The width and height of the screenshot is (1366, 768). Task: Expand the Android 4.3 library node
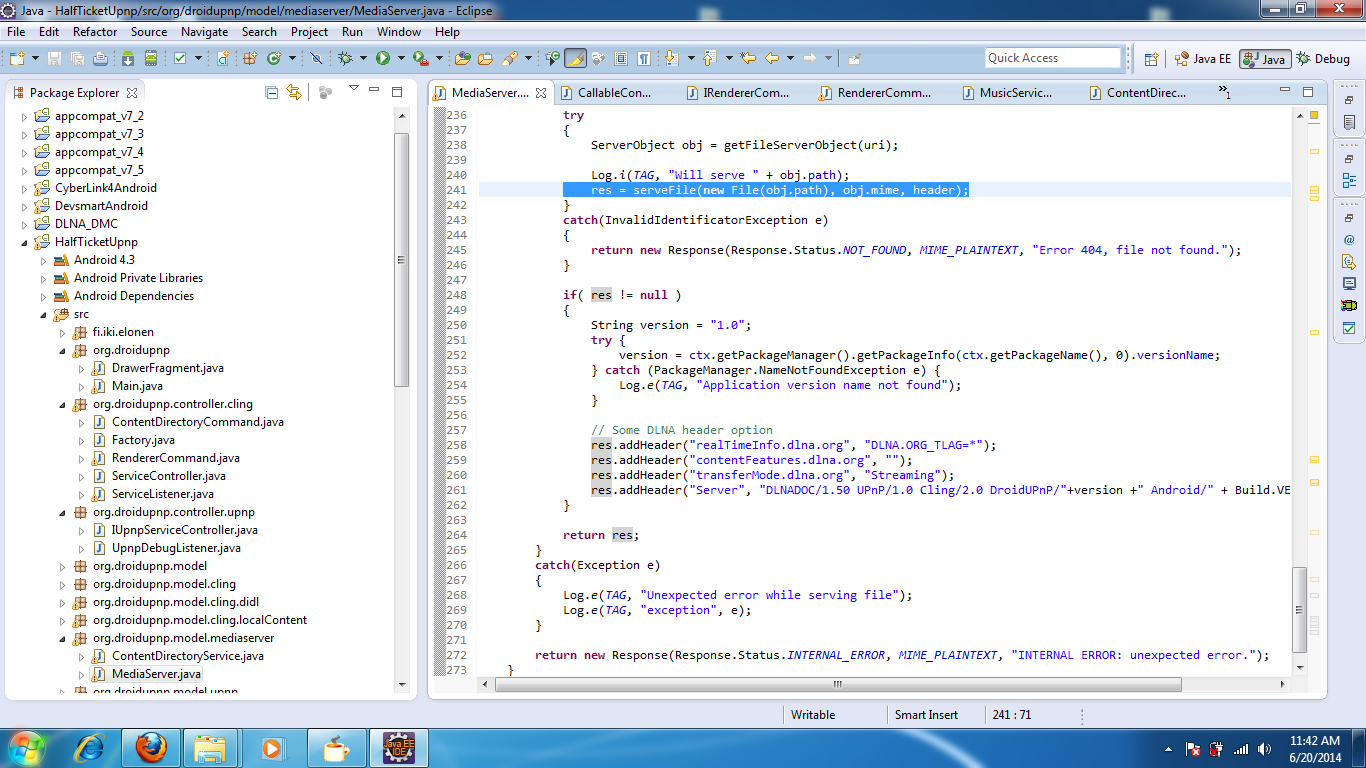pos(44,260)
